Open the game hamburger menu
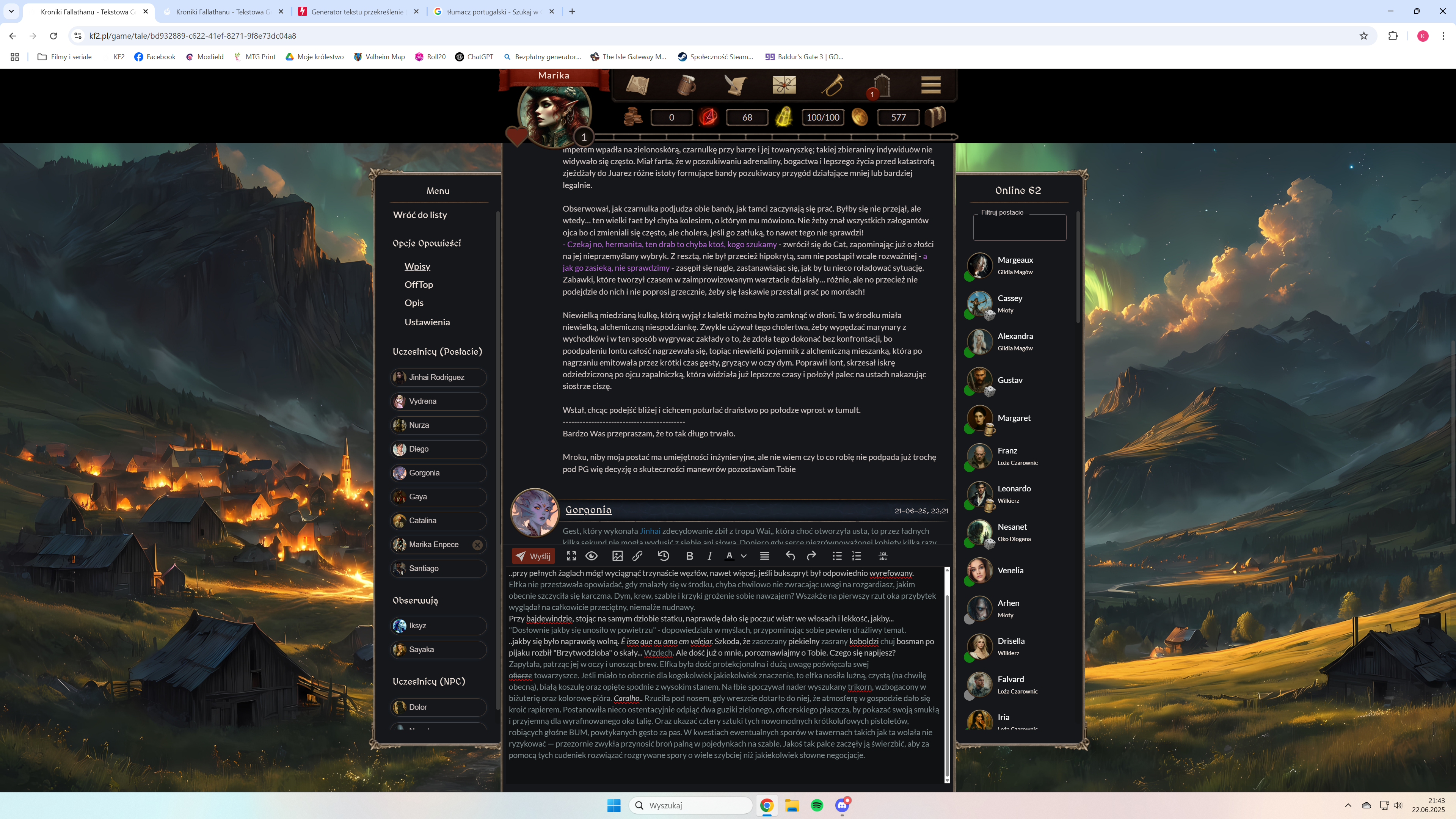Screen dimensions: 1456x819 tap(930, 85)
